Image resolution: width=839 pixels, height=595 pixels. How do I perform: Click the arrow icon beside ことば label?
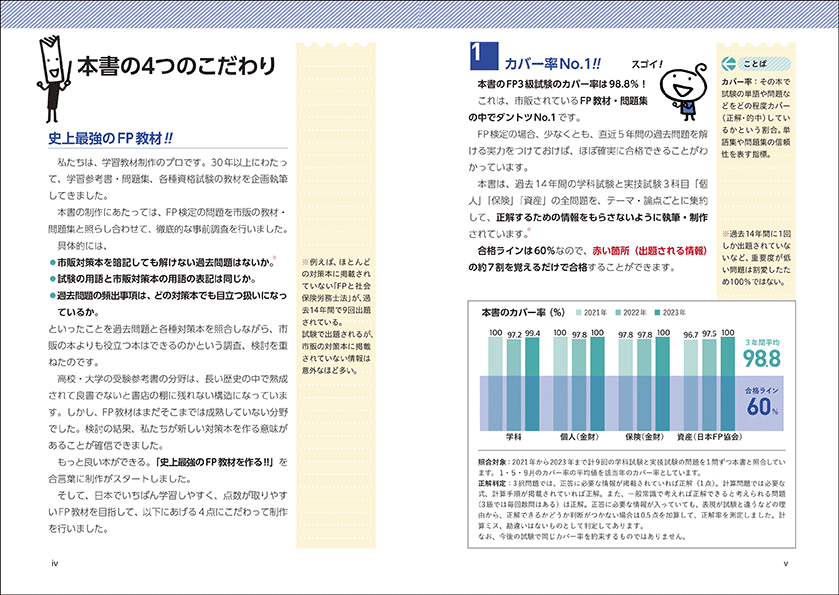pos(728,64)
